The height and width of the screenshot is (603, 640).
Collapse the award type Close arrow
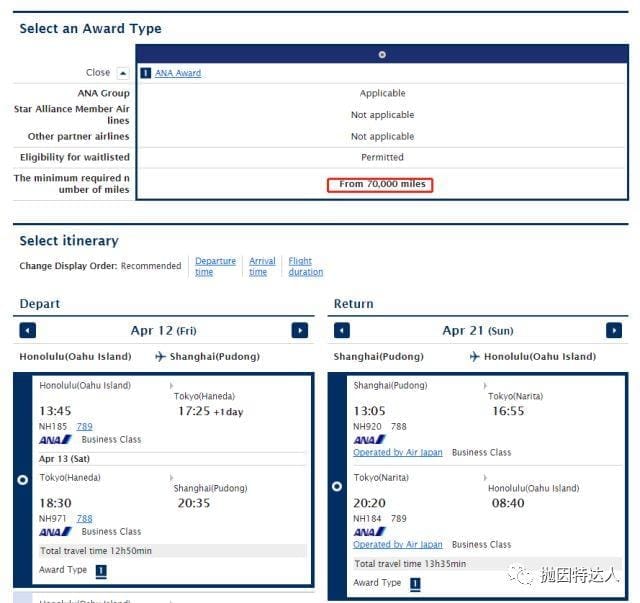pyautogui.click(x=123, y=73)
